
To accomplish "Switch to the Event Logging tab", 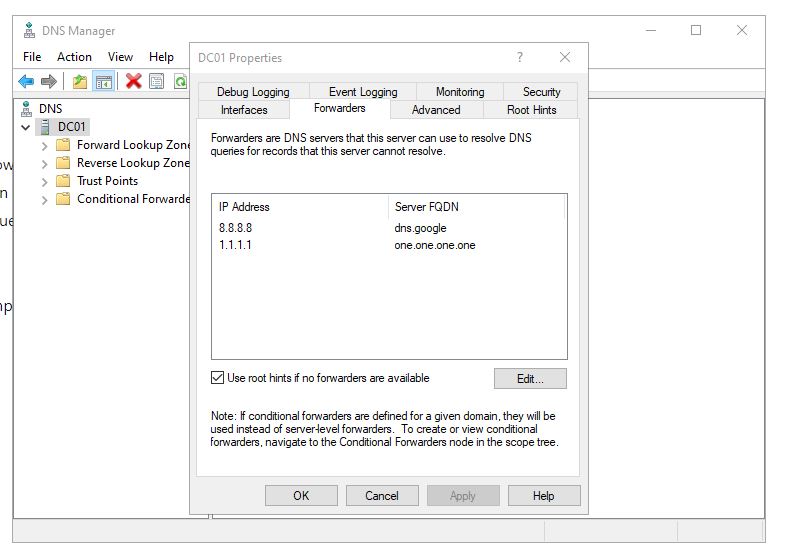I will click(363, 92).
